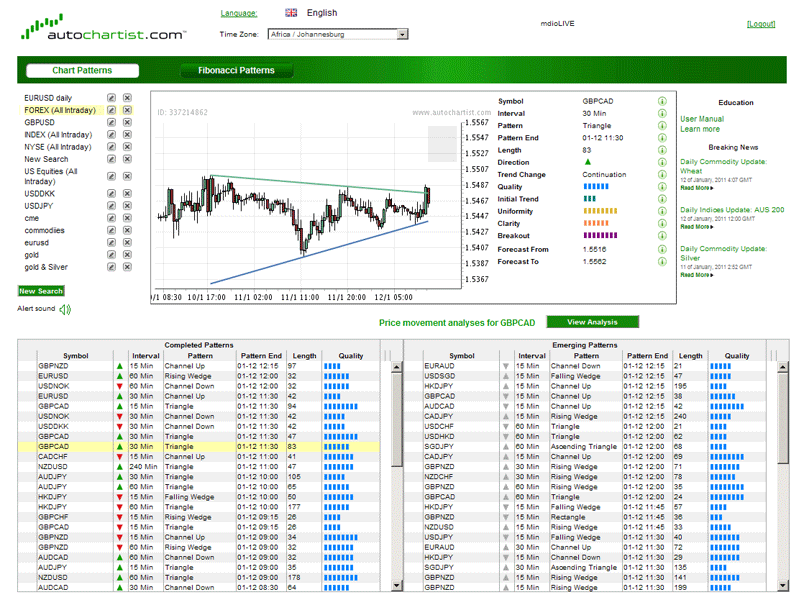Select USDSGD Falling Wedge emerging row
The image size is (804, 600).
pos(585,376)
